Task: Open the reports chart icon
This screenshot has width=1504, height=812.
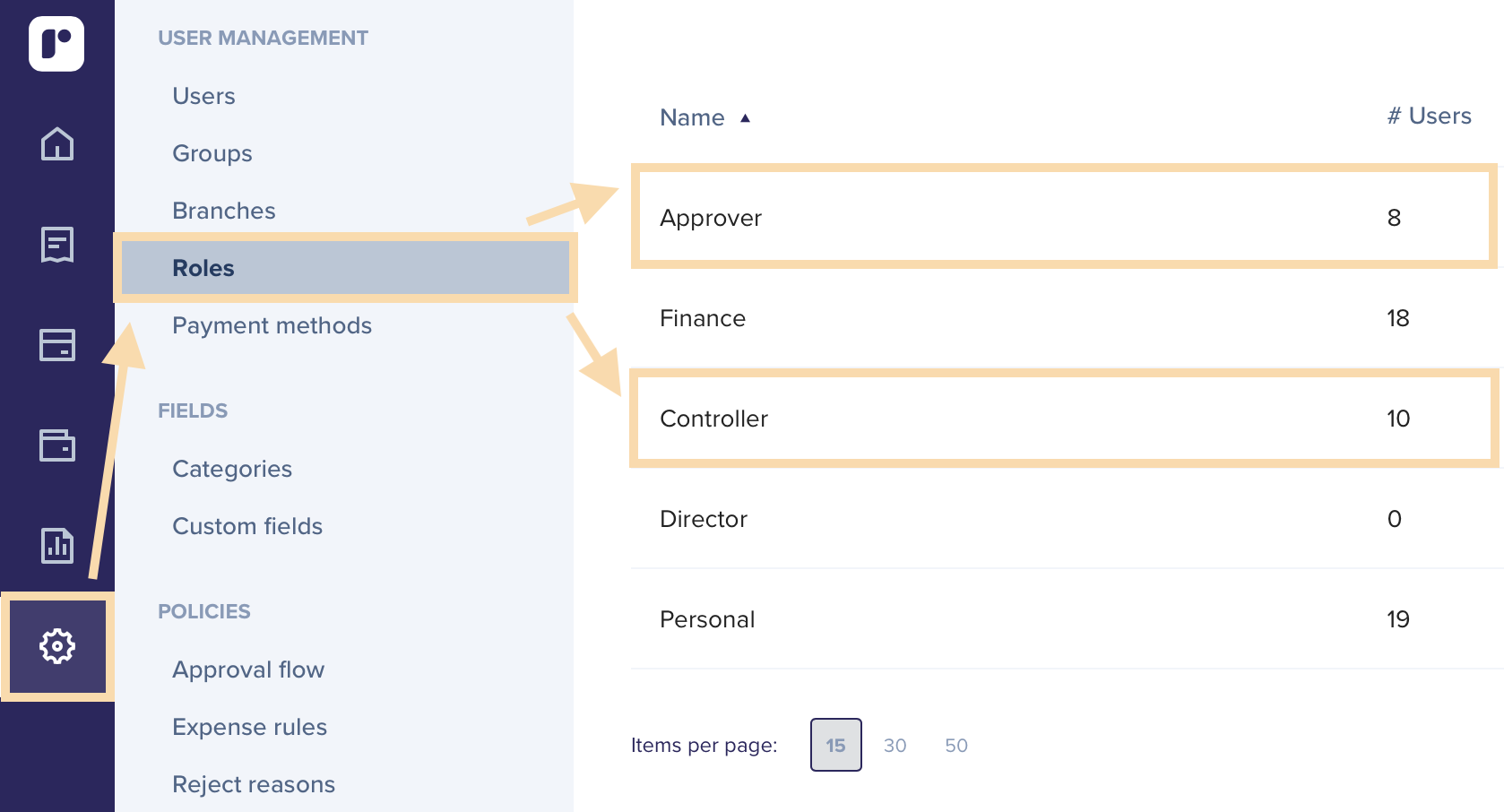Action: click(57, 545)
